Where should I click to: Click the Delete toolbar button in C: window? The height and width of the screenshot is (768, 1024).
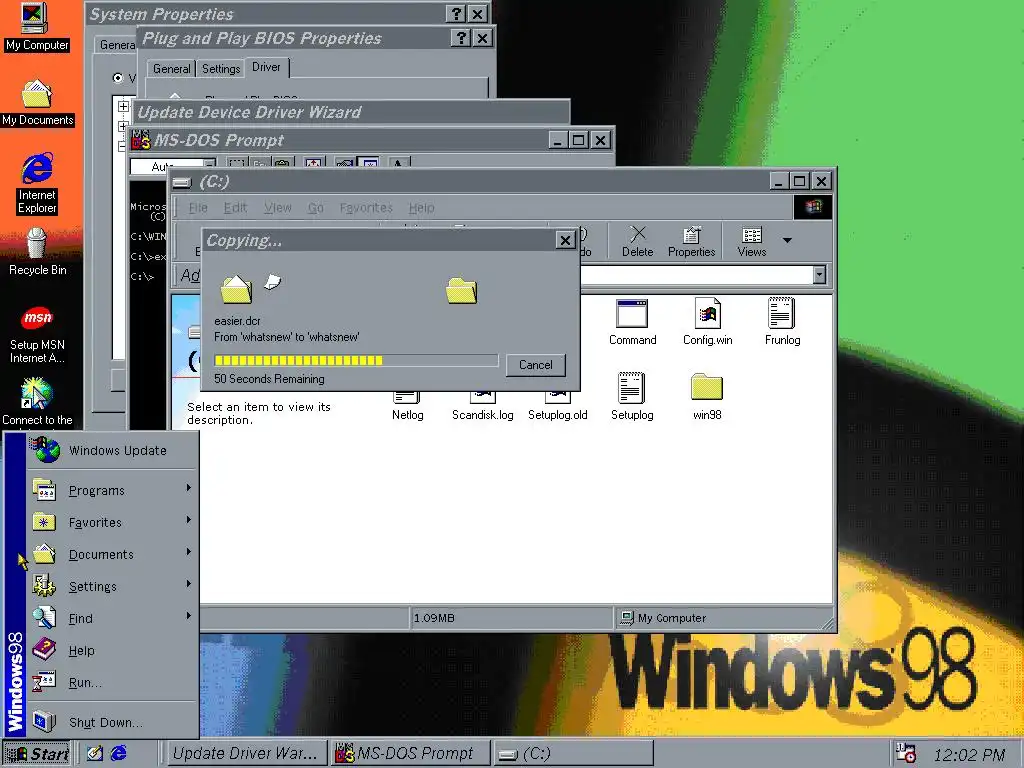click(x=637, y=241)
